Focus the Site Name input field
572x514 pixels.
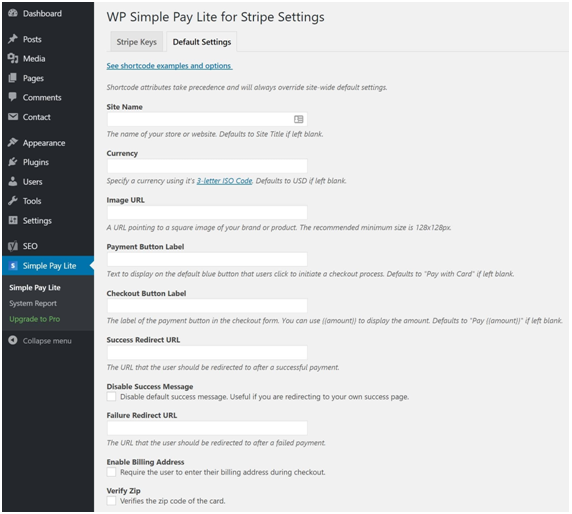pos(207,119)
